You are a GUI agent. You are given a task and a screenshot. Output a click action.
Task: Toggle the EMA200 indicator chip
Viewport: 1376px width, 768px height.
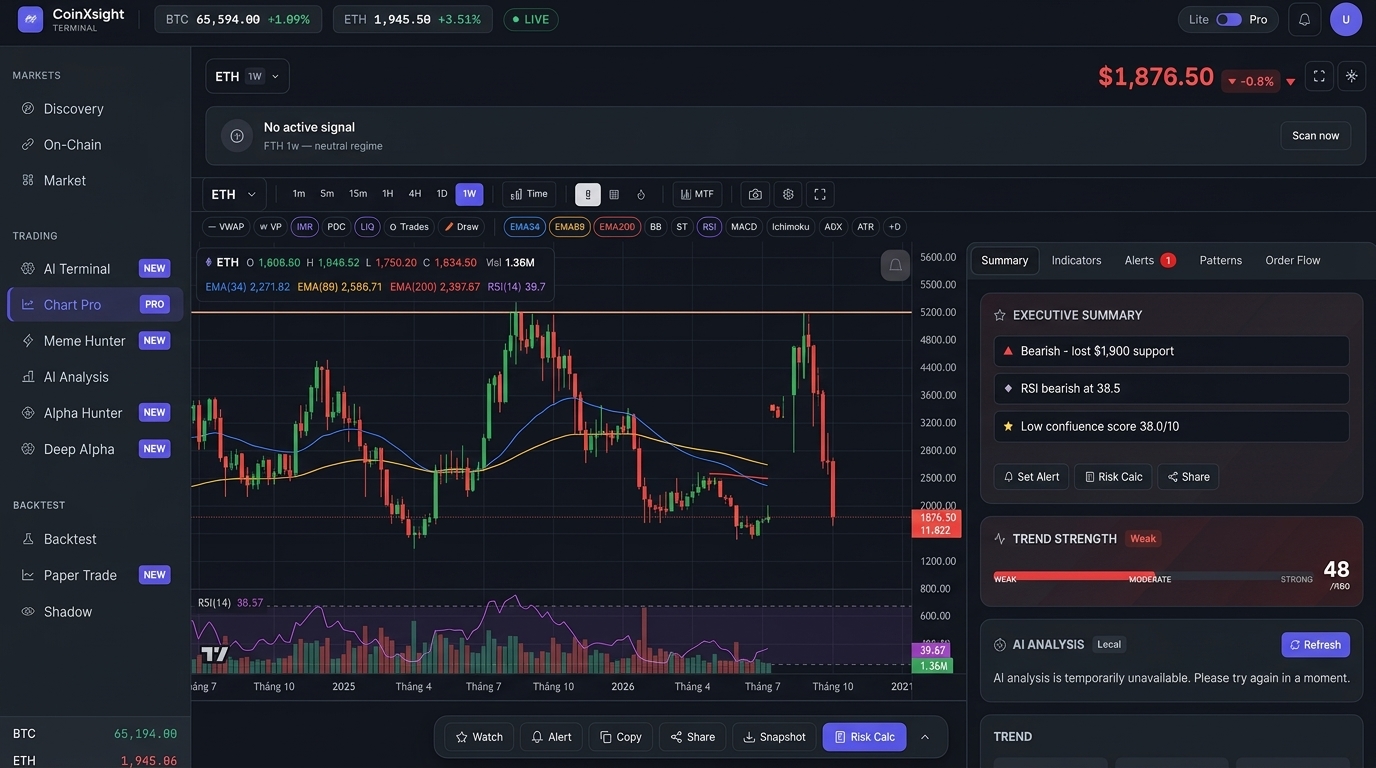pyautogui.click(x=618, y=227)
